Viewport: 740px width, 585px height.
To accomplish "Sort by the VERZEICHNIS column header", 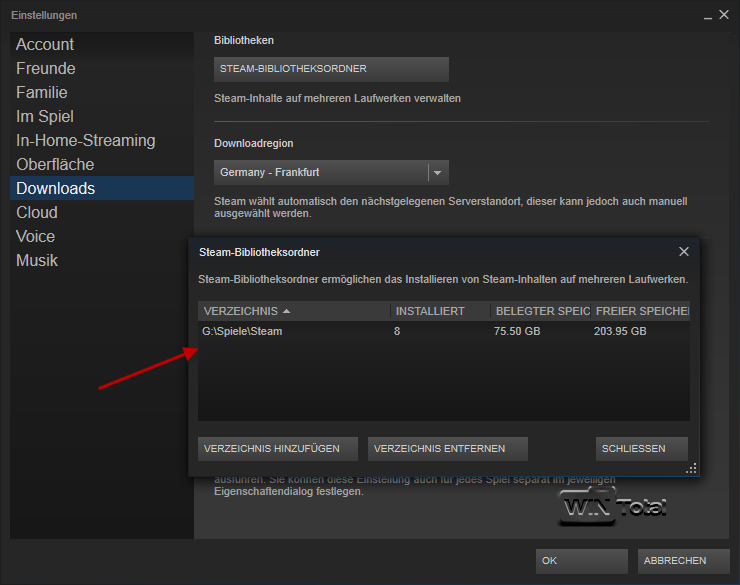I will (x=294, y=311).
